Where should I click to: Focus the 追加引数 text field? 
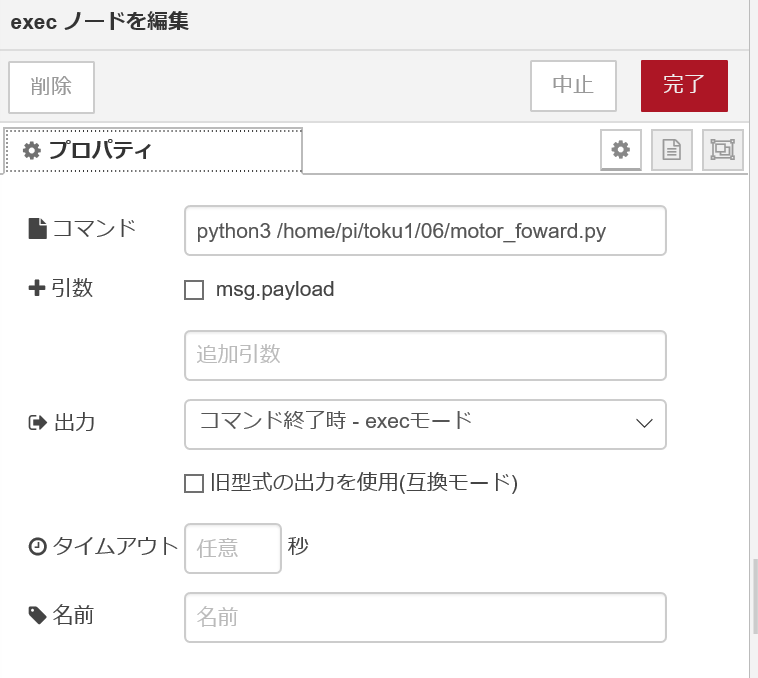425,356
